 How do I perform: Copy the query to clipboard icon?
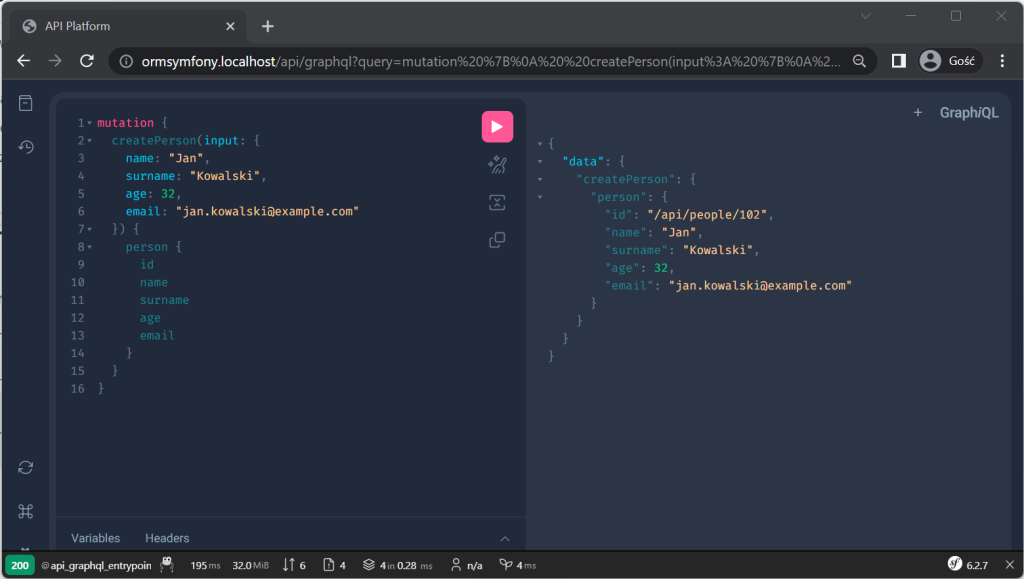coord(497,240)
